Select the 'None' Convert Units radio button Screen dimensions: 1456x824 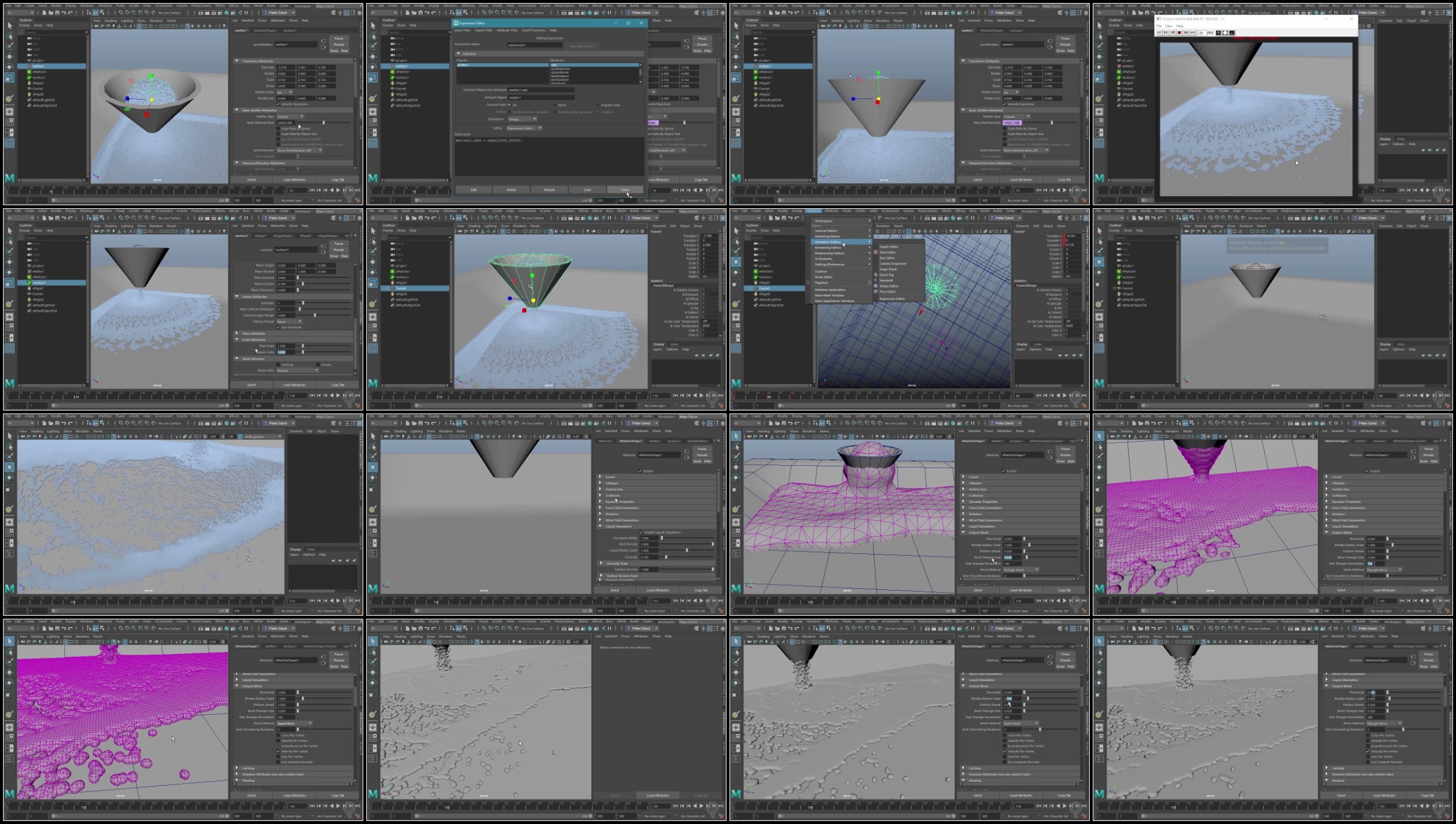(555, 105)
